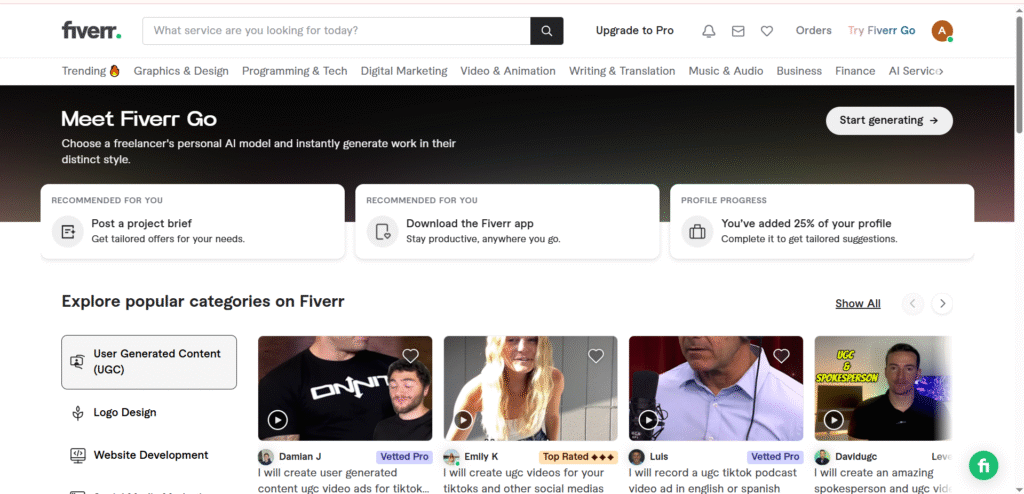Open Damian J's seller name
This screenshot has height=494, width=1024.
[x=300, y=457]
